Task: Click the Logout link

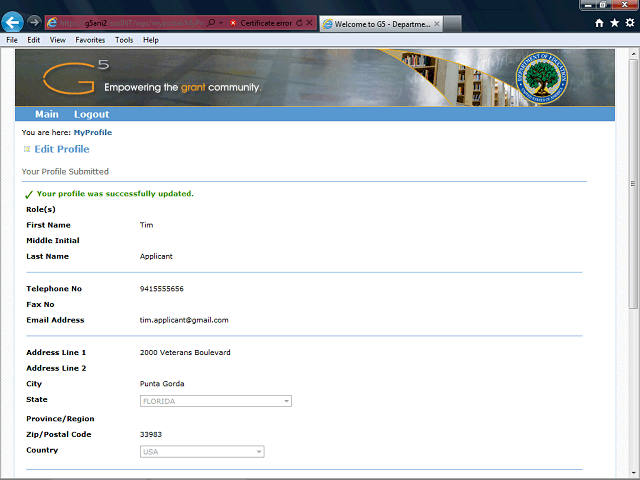Action: coord(91,114)
